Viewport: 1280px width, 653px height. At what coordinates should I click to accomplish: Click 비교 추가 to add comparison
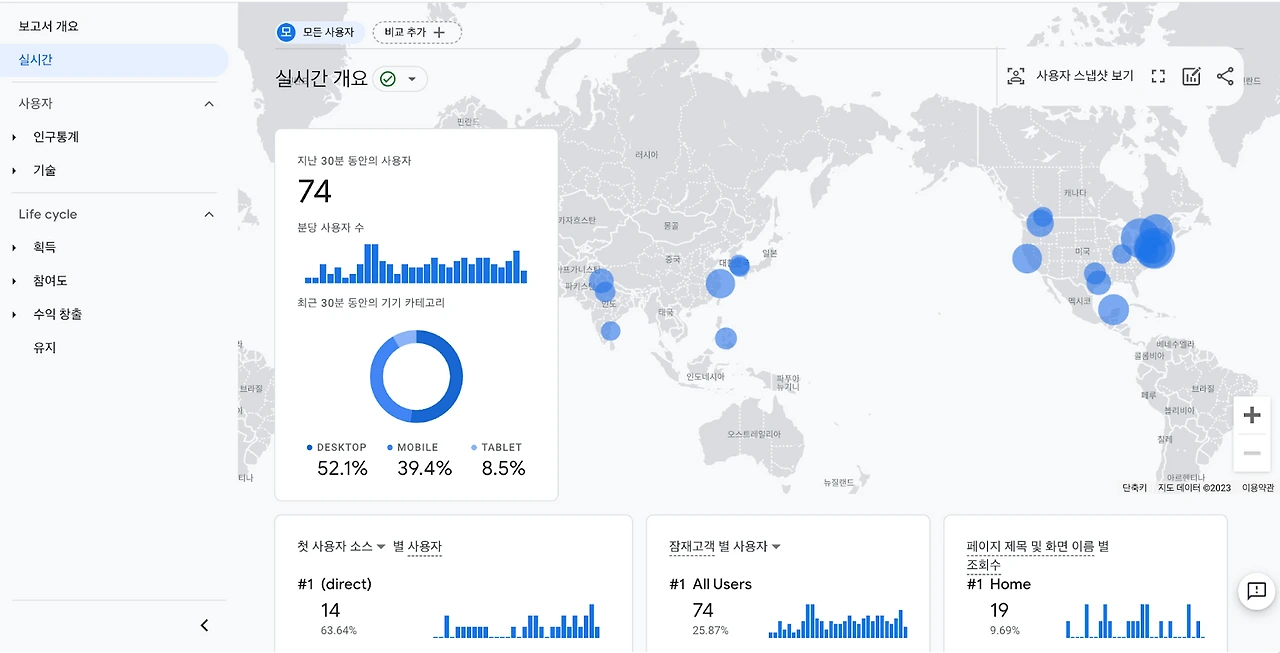417,32
